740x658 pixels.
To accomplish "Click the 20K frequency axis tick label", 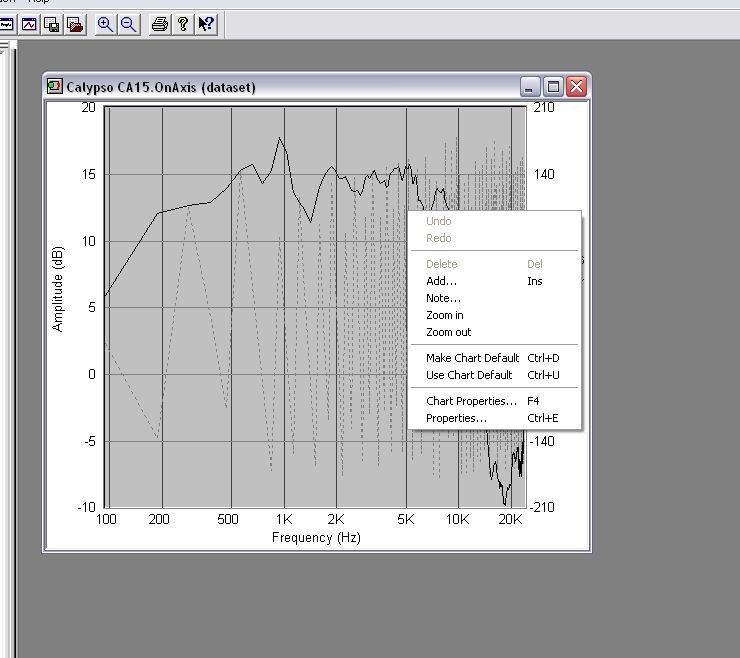I will point(510,519).
